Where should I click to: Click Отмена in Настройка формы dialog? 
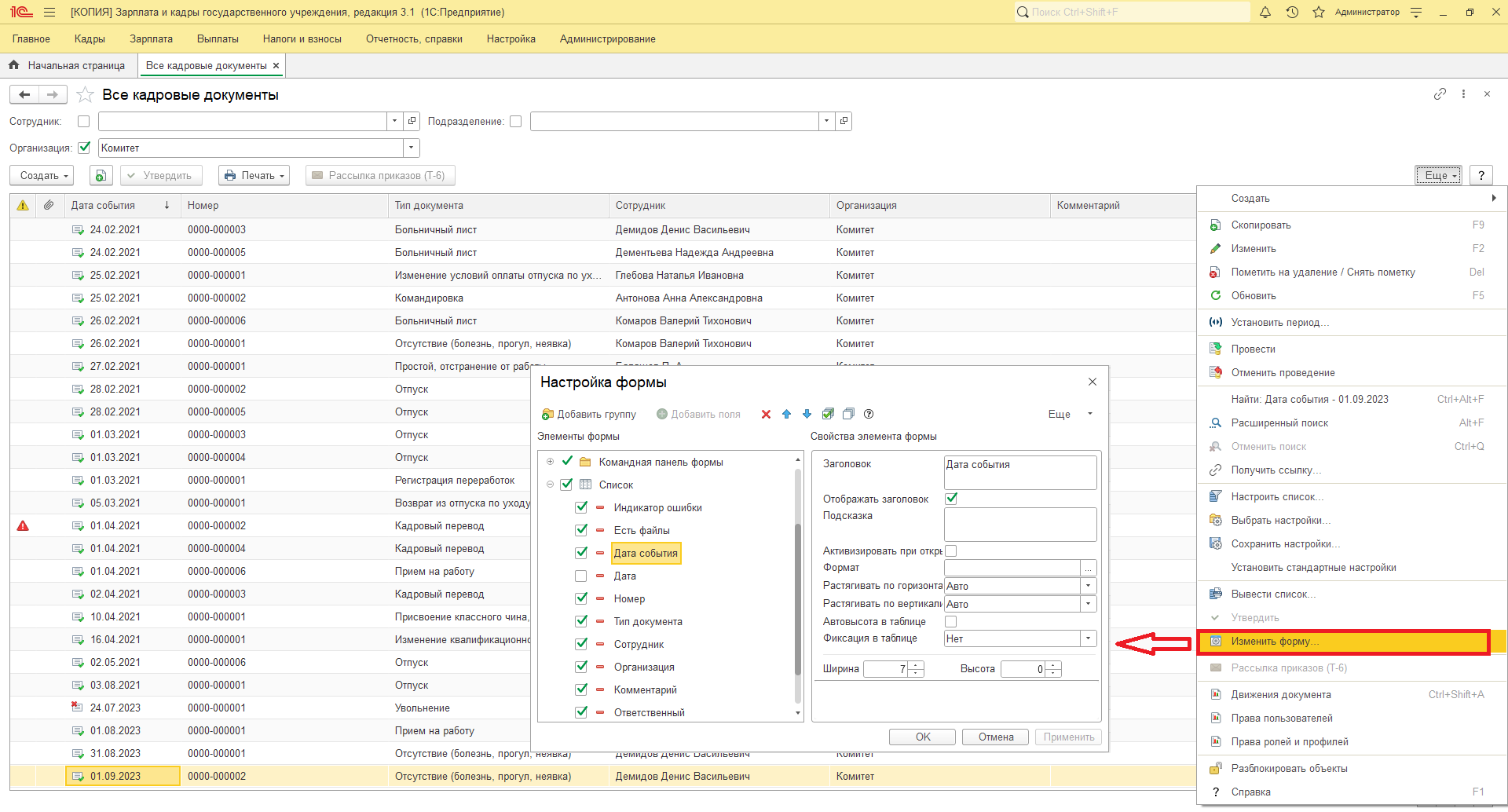tap(996, 737)
